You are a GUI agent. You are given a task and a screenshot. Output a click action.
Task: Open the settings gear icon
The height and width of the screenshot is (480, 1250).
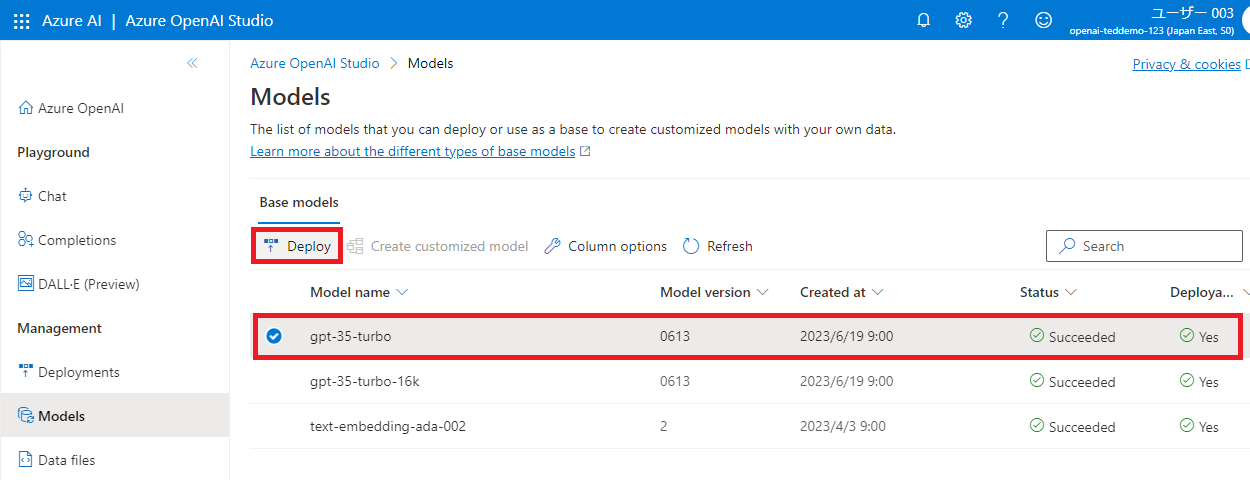pos(964,21)
